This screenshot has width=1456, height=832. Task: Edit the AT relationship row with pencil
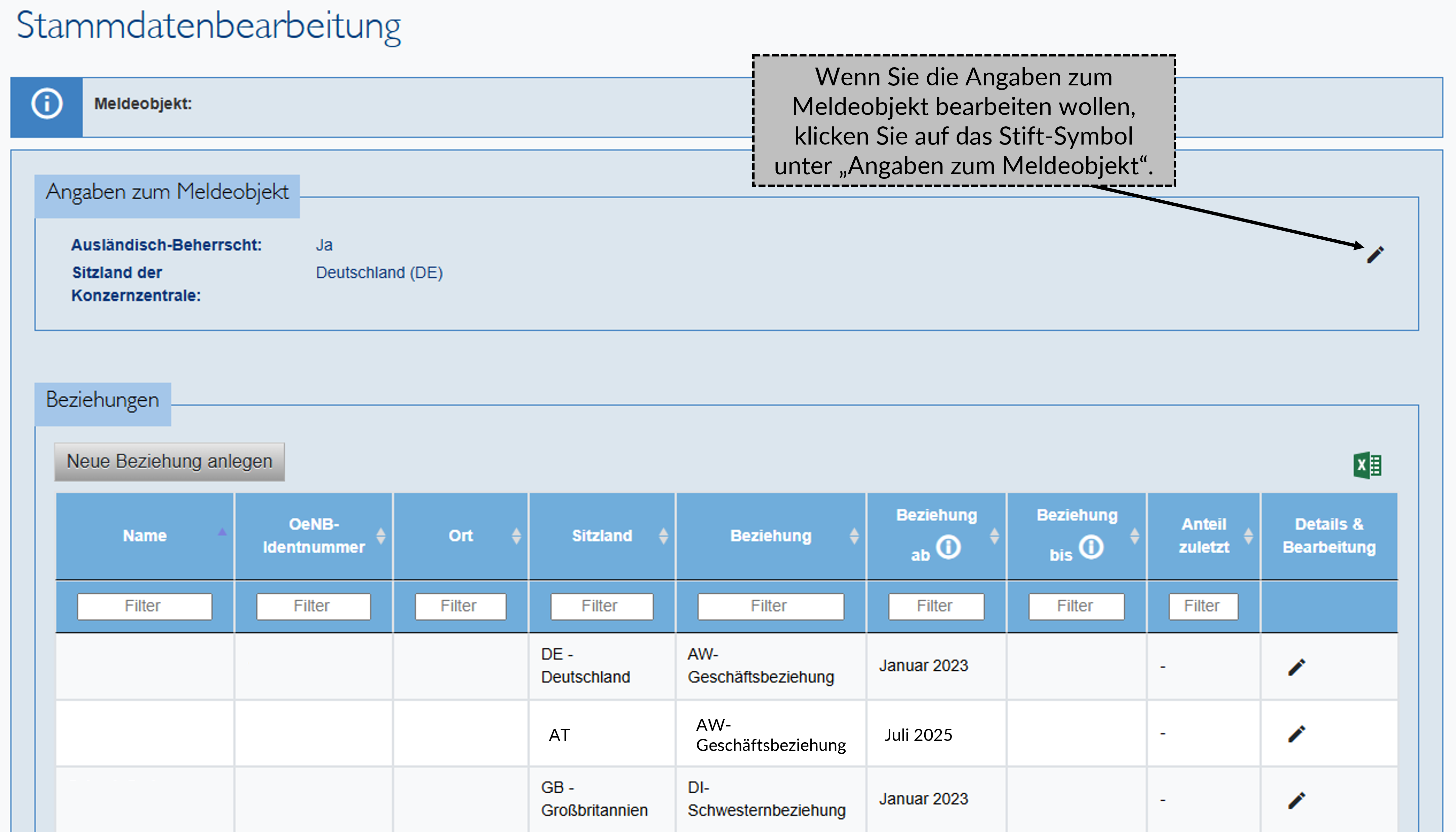[1297, 734]
